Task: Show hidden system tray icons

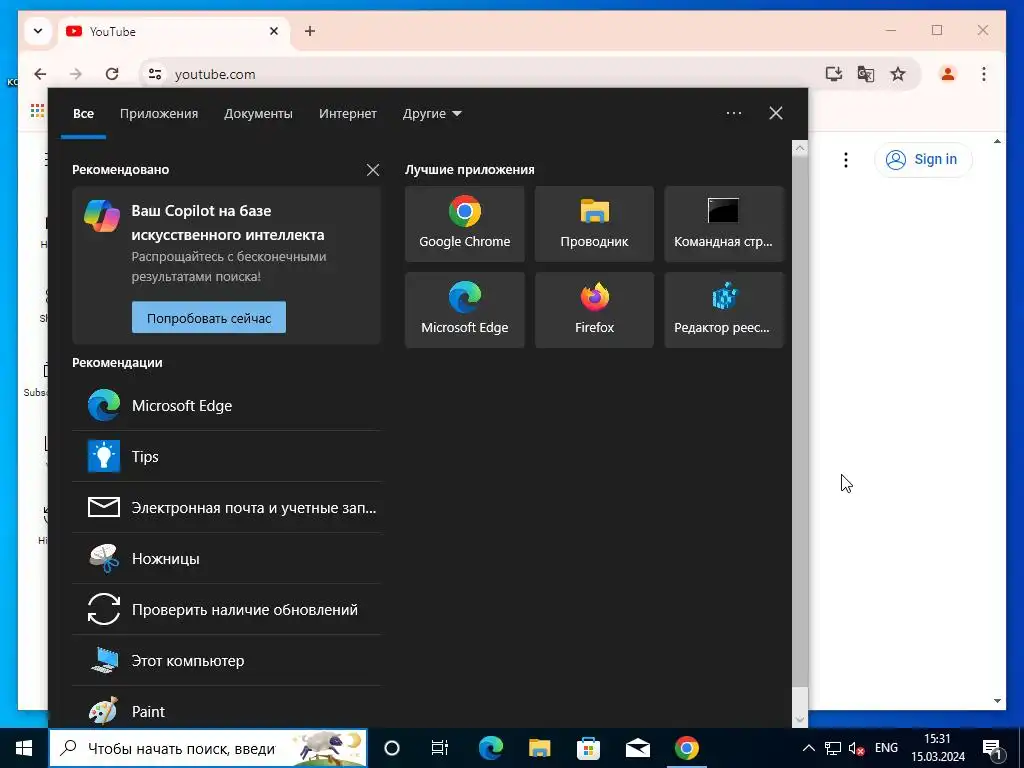Action: 808,748
